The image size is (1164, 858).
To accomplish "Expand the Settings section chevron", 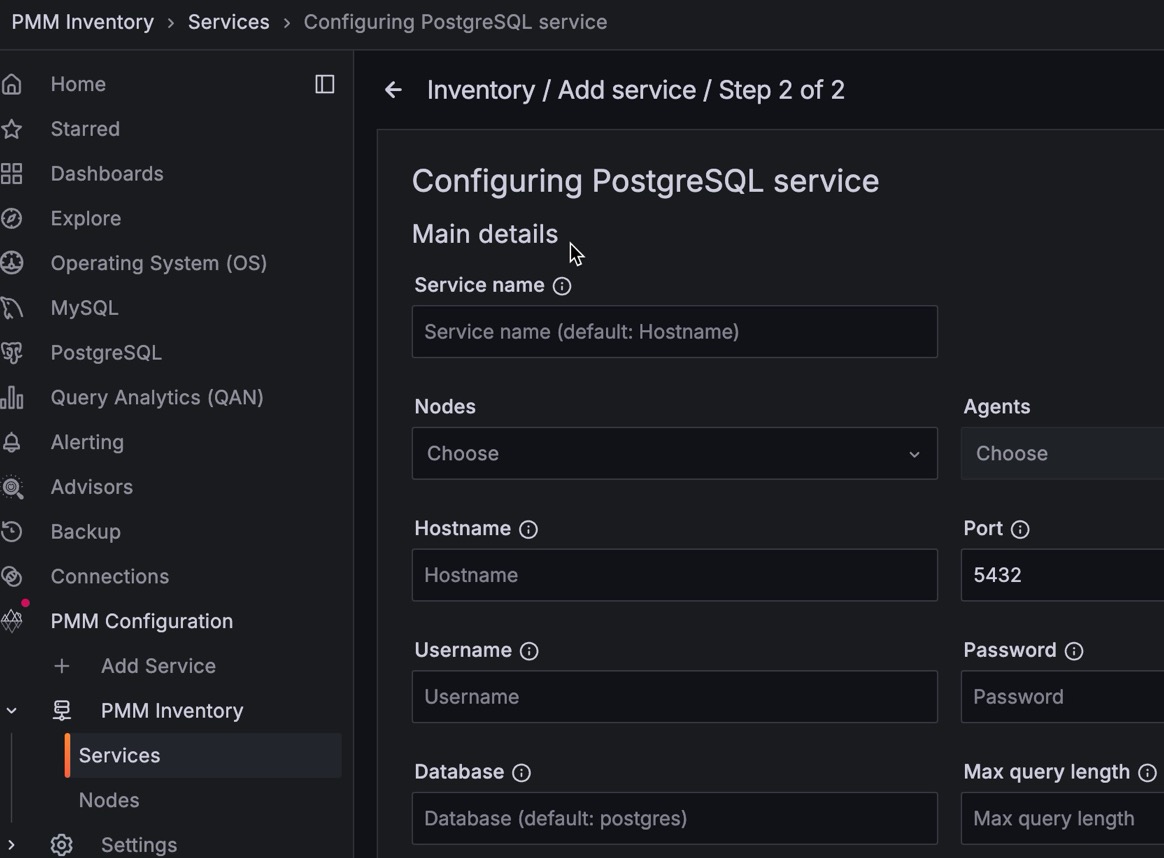I will [11, 845].
